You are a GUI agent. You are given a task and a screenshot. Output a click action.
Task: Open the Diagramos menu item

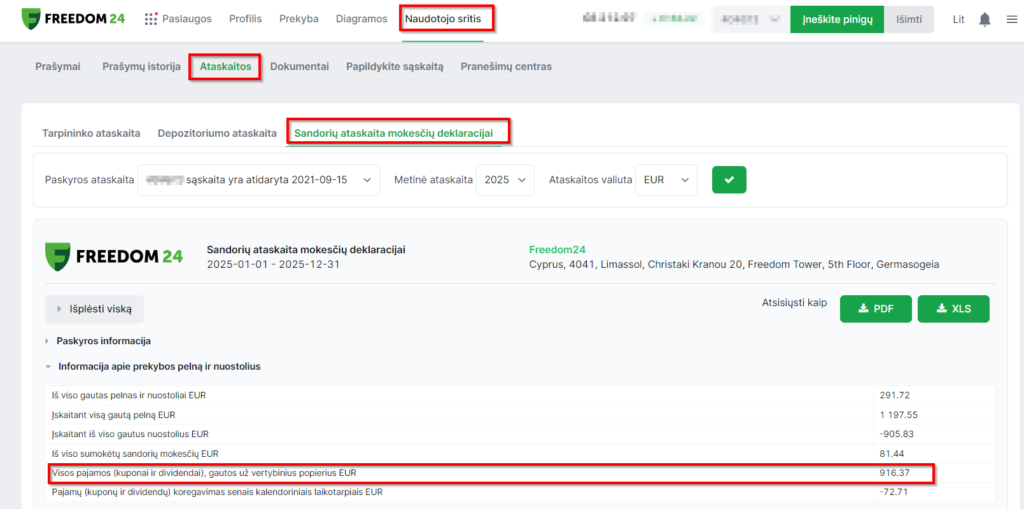click(361, 19)
